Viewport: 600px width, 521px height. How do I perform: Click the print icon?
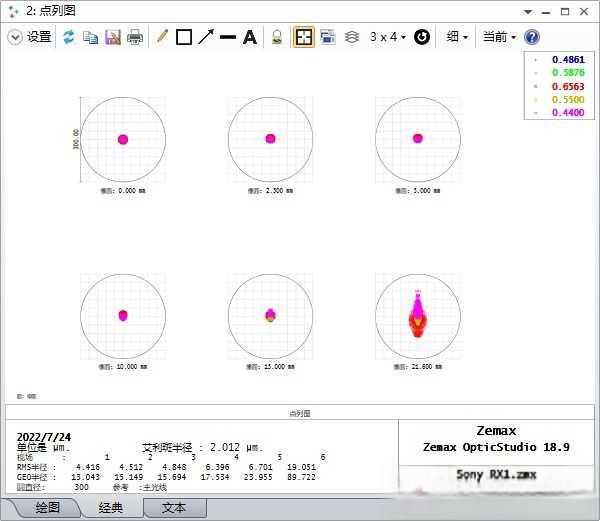pos(135,37)
